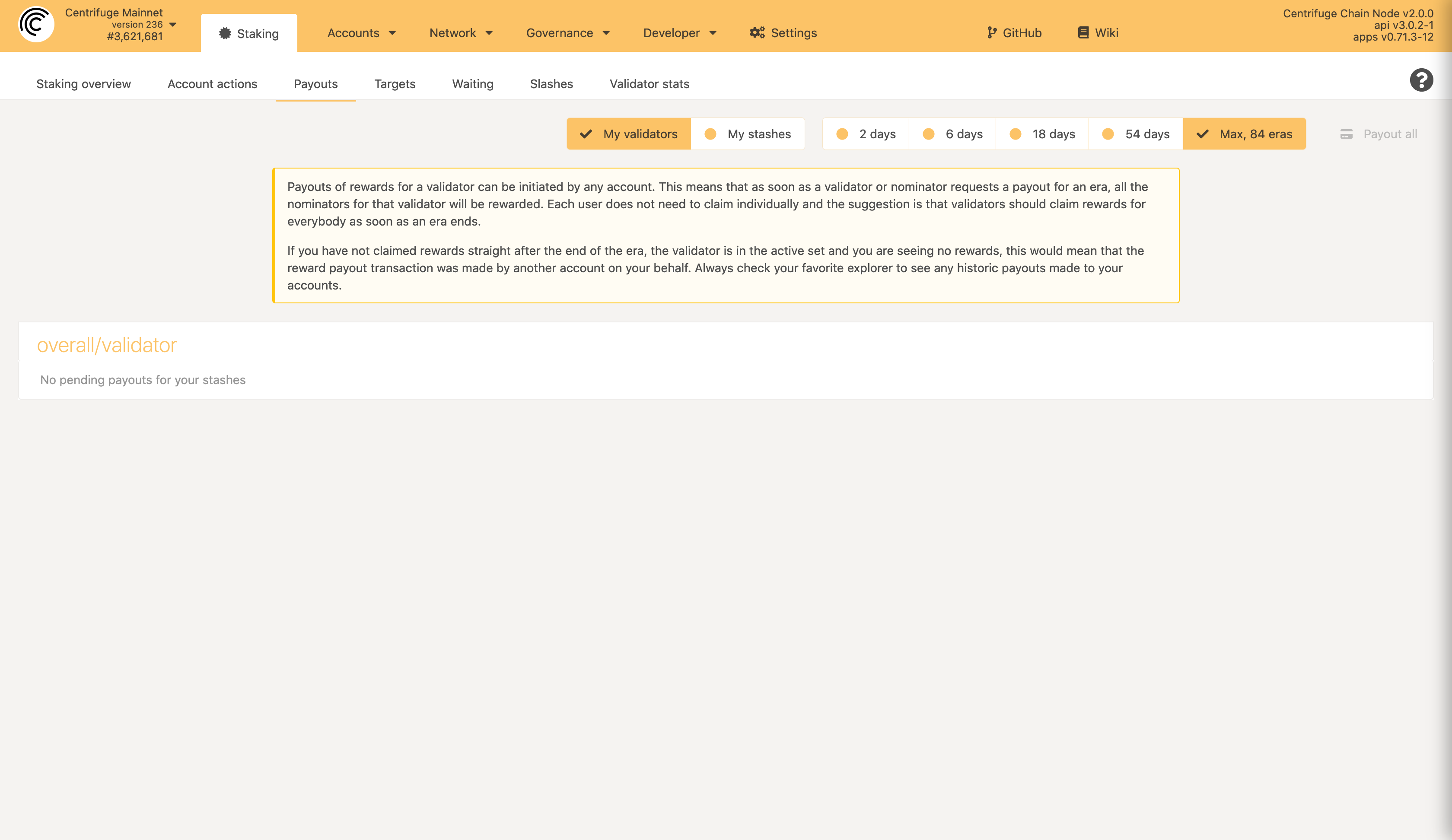Screen dimensions: 1452x840
Task: Click the Settings cogs icon
Action: pos(757,33)
